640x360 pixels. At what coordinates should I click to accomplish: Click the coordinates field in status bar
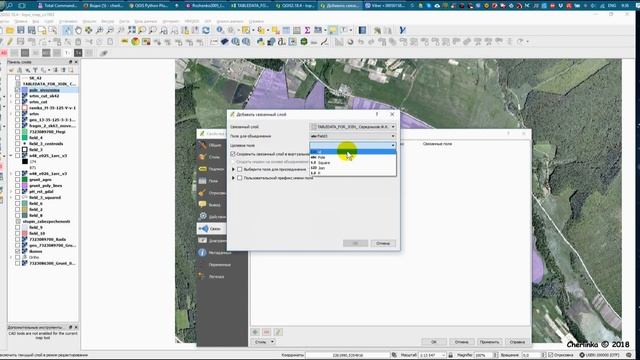pyautogui.click(x=347, y=355)
